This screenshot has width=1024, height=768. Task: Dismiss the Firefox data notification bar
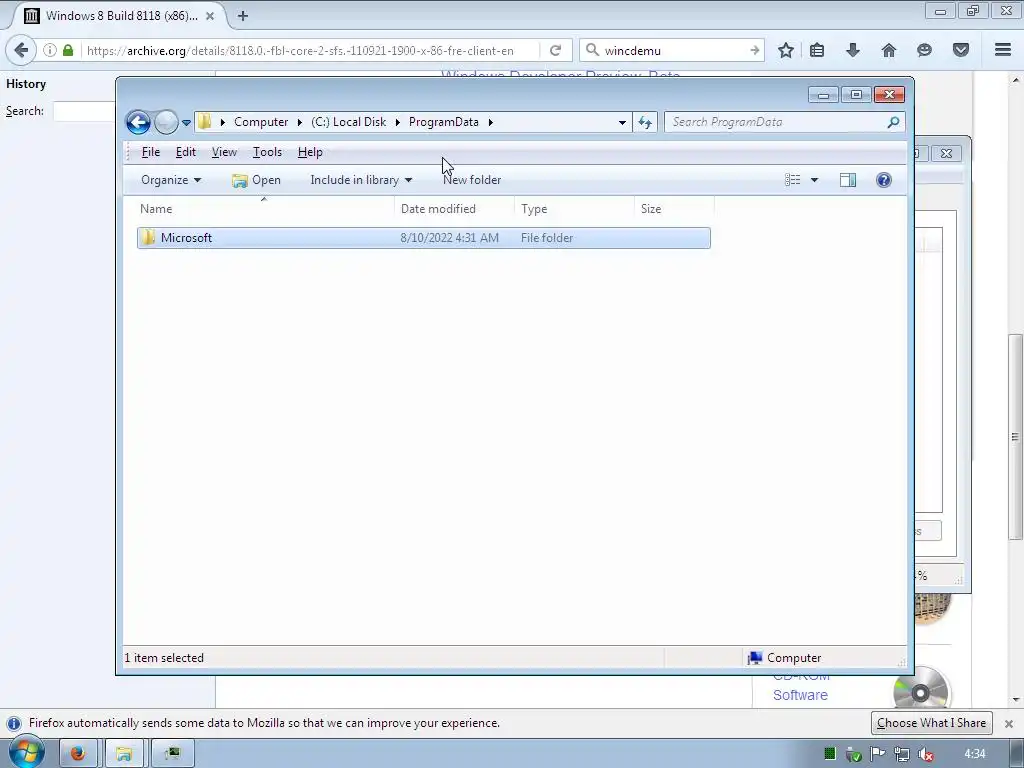[x=1008, y=724]
